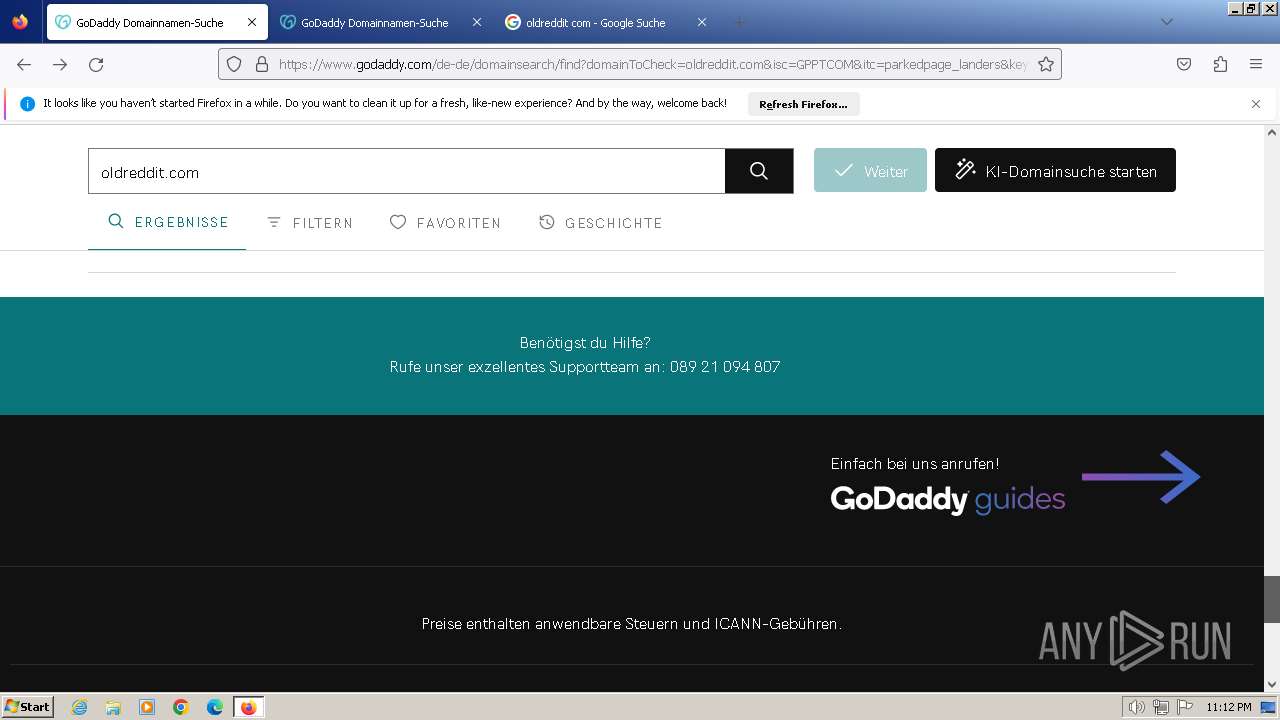The width and height of the screenshot is (1280, 720).
Task: Go back with the browser back arrow
Action: pos(24,64)
